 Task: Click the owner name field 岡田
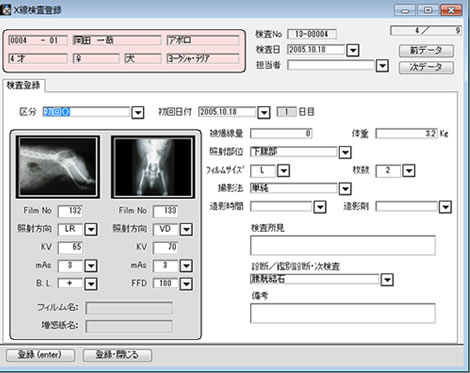click(117, 41)
